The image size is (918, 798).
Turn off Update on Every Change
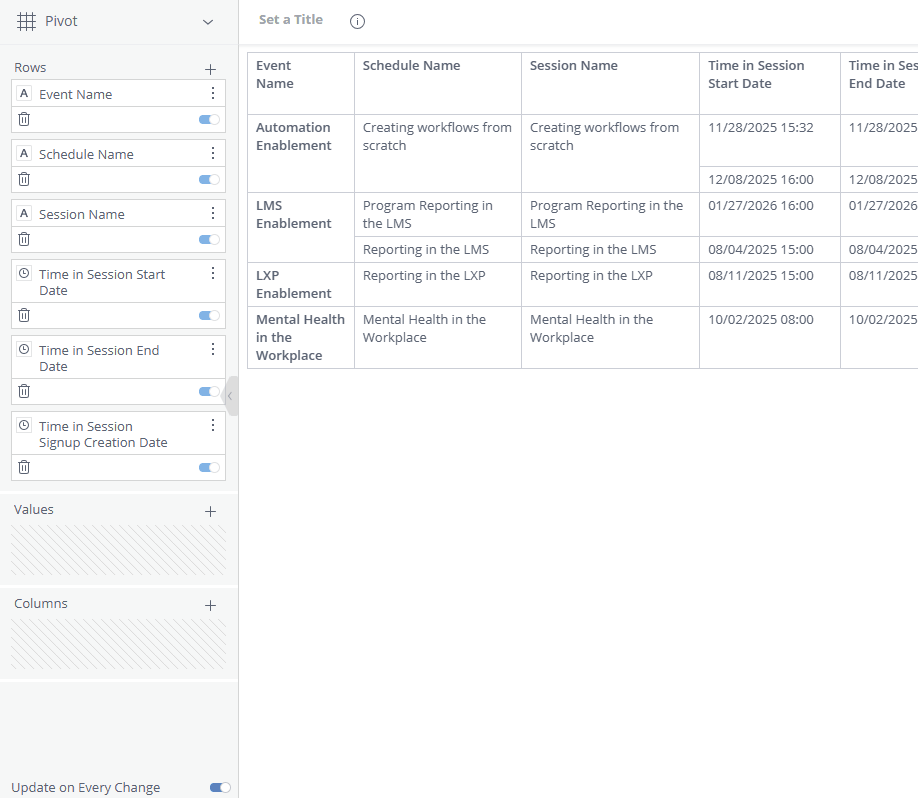point(220,787)
